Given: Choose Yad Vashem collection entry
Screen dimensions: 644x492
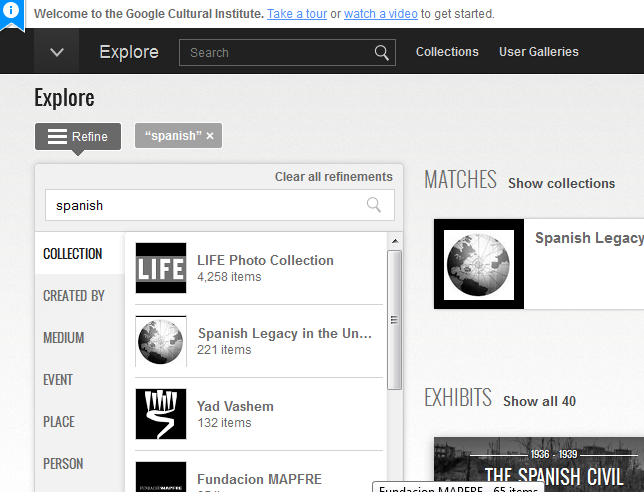Looking at the screenshot, I should pos(259,414).
